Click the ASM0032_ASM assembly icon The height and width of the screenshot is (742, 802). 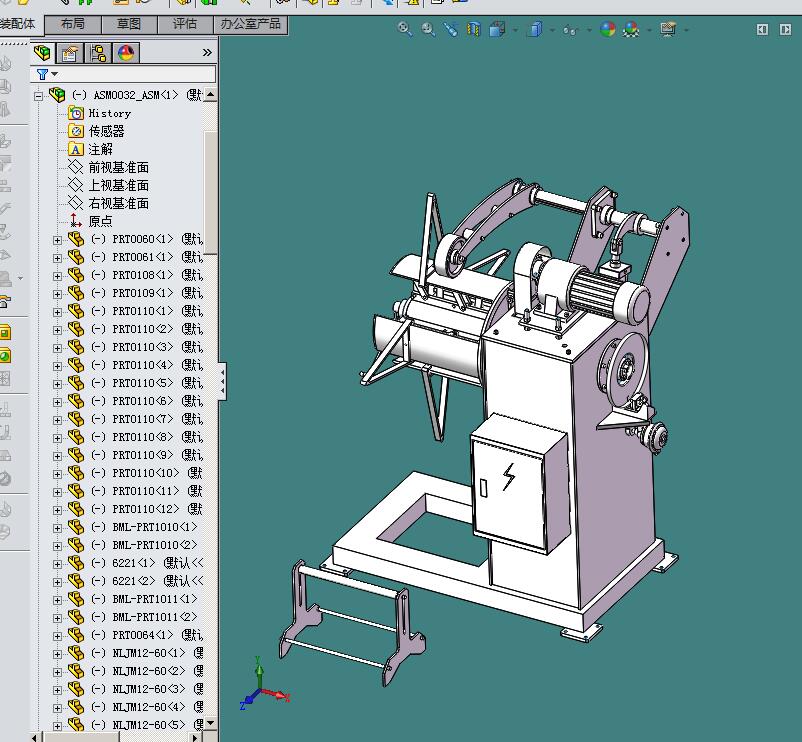pos(57,95)
